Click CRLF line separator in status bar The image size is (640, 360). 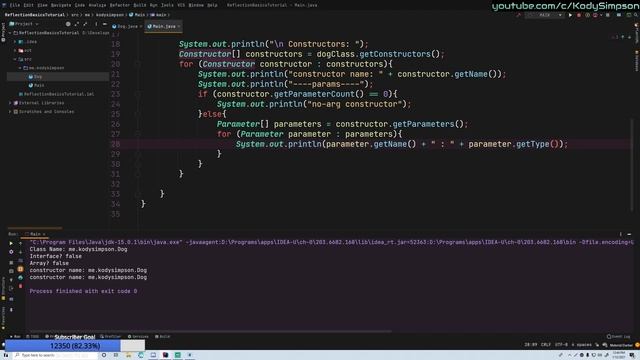click(x=546, y=345)
